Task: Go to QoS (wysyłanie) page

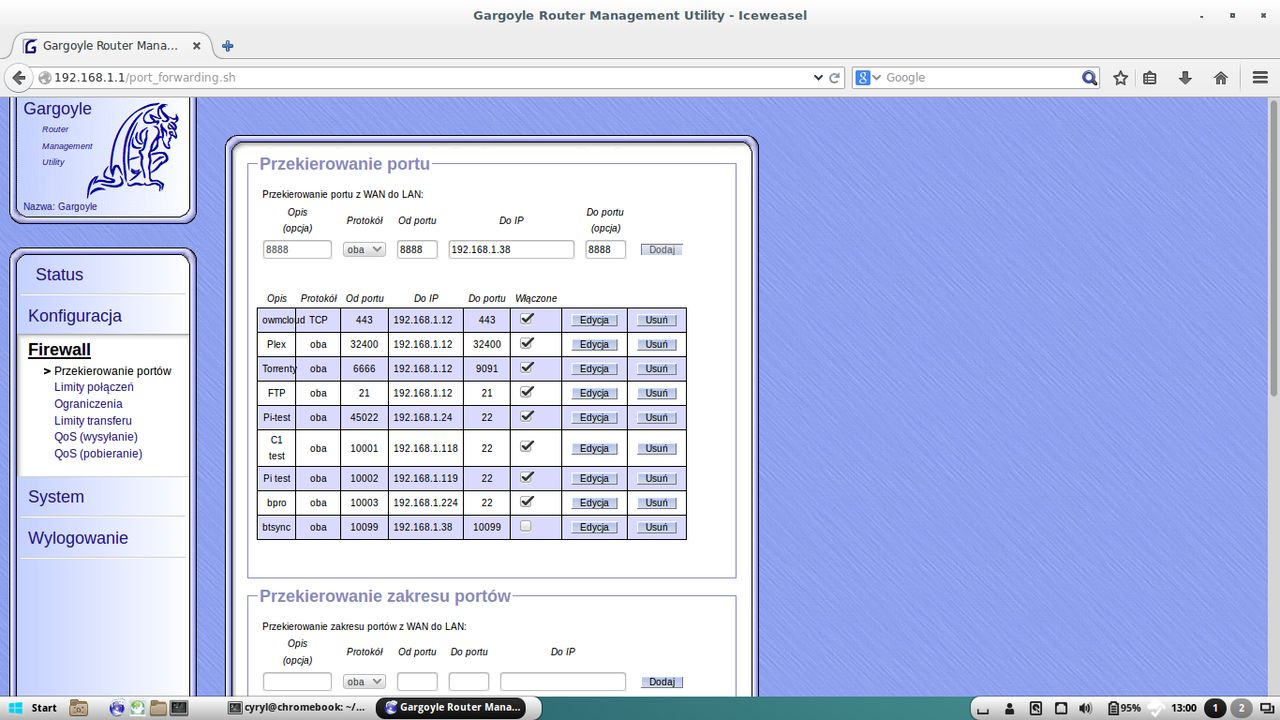Action: [96, 437]
